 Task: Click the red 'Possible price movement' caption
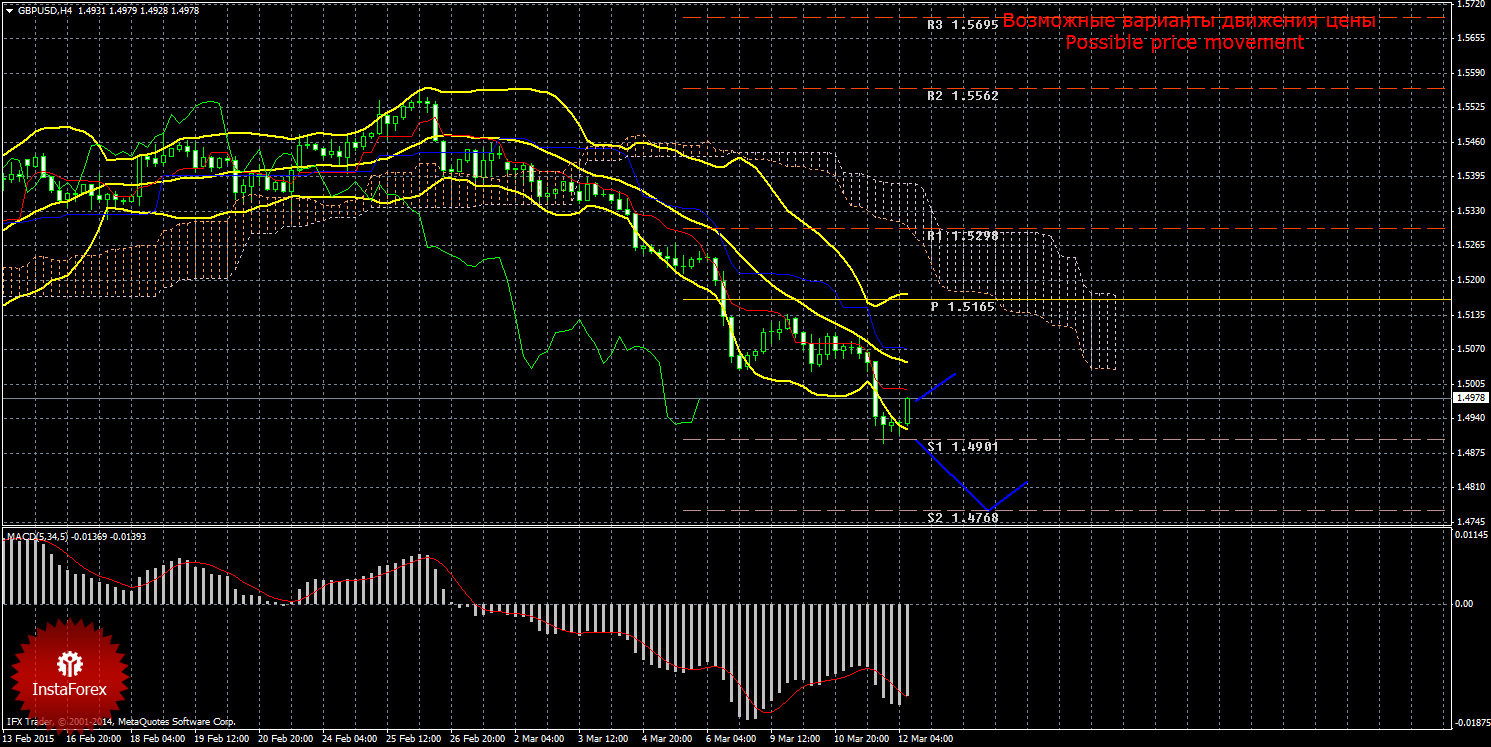(1184, 43)
